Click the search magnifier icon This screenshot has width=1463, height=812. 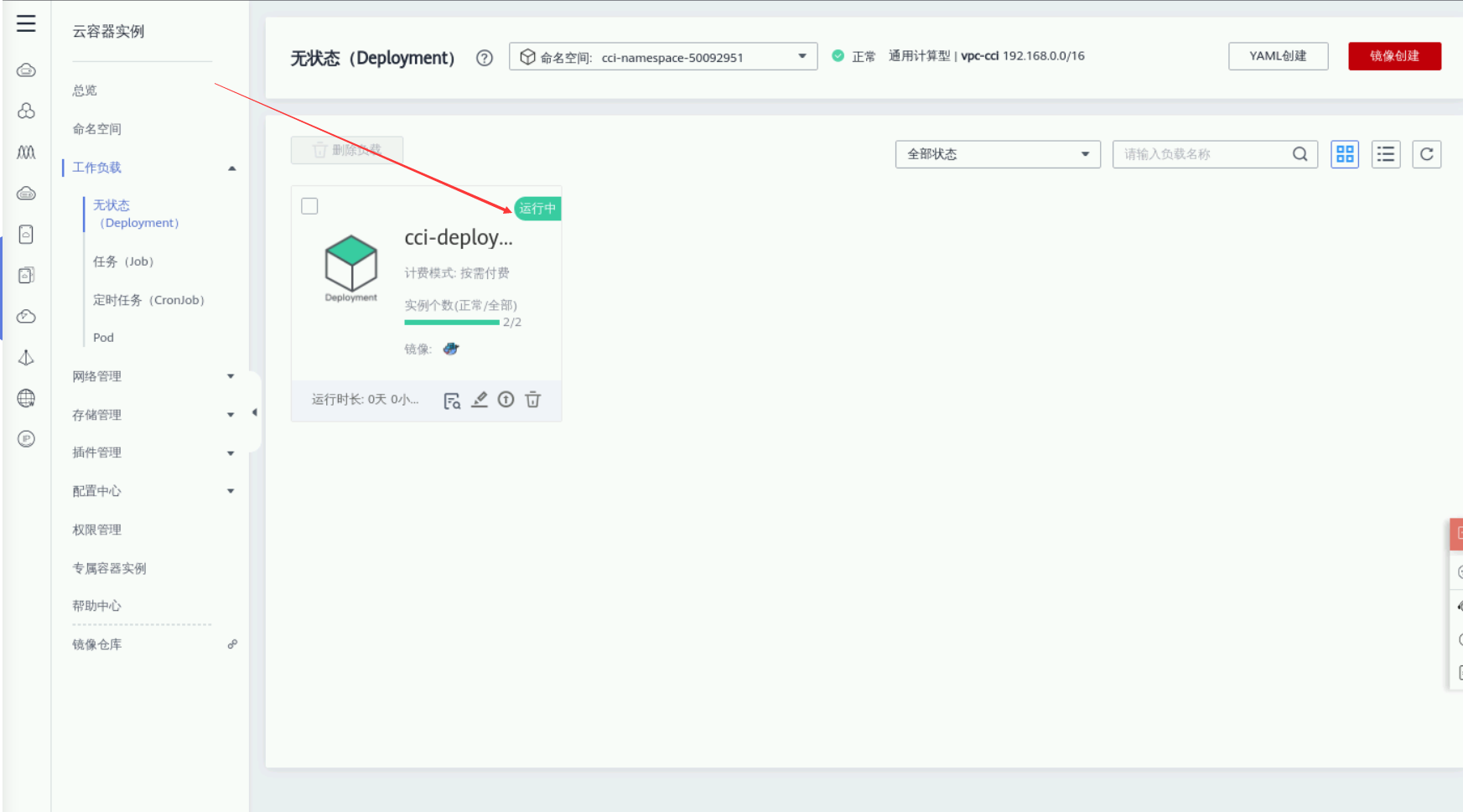[x=1300, y=154]
